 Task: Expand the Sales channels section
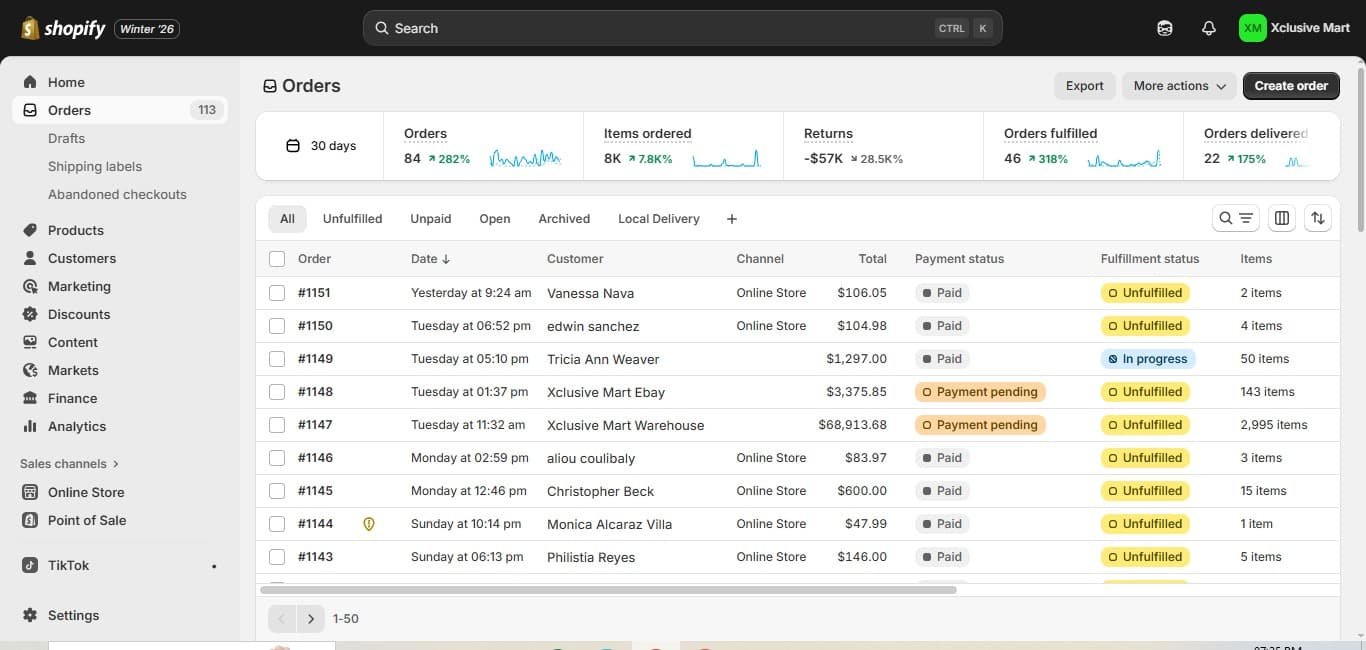pyautogui.click(x=69, y=464)
